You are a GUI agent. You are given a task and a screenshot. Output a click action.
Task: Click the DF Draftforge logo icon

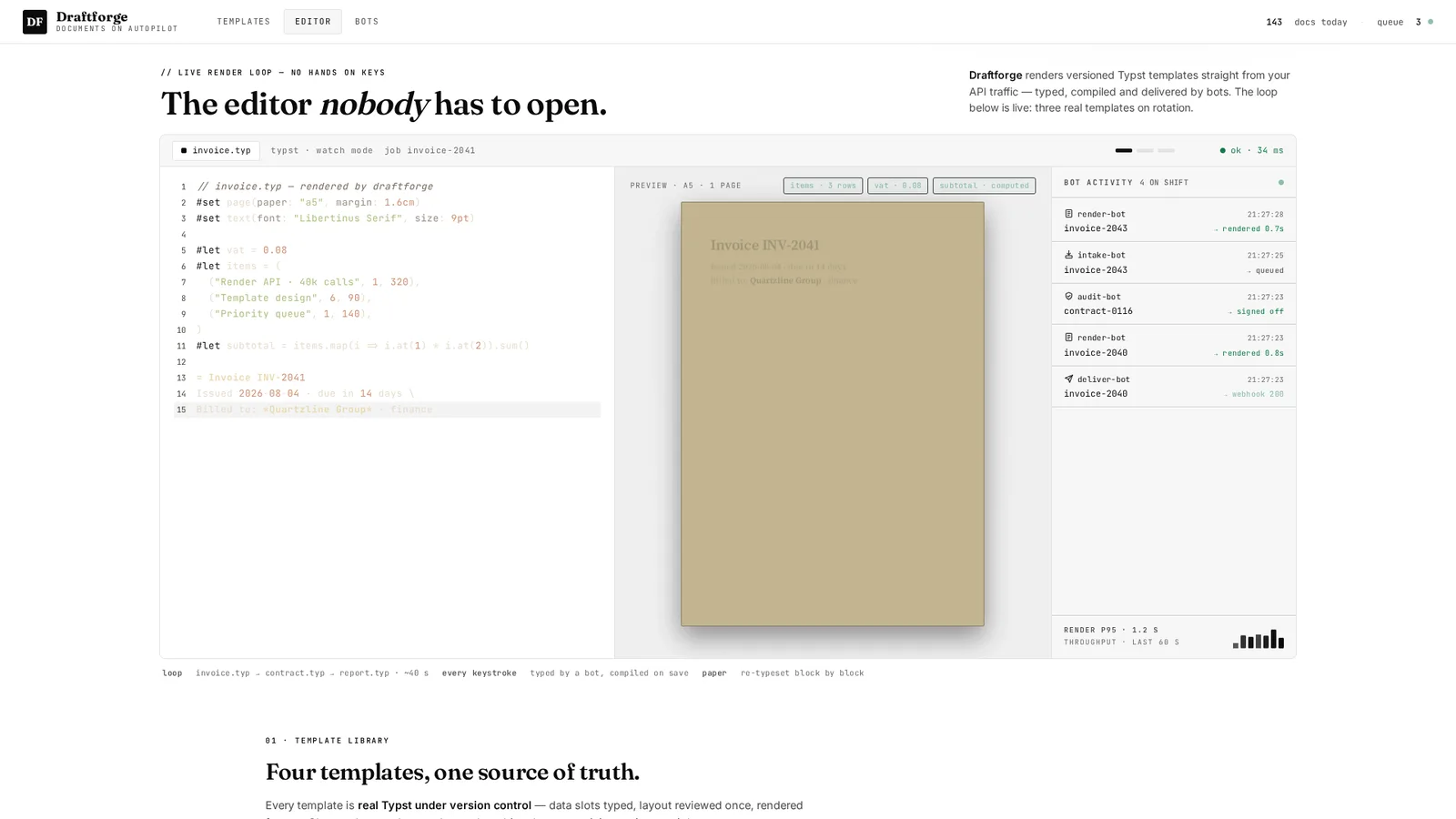(x=35, y=22)
